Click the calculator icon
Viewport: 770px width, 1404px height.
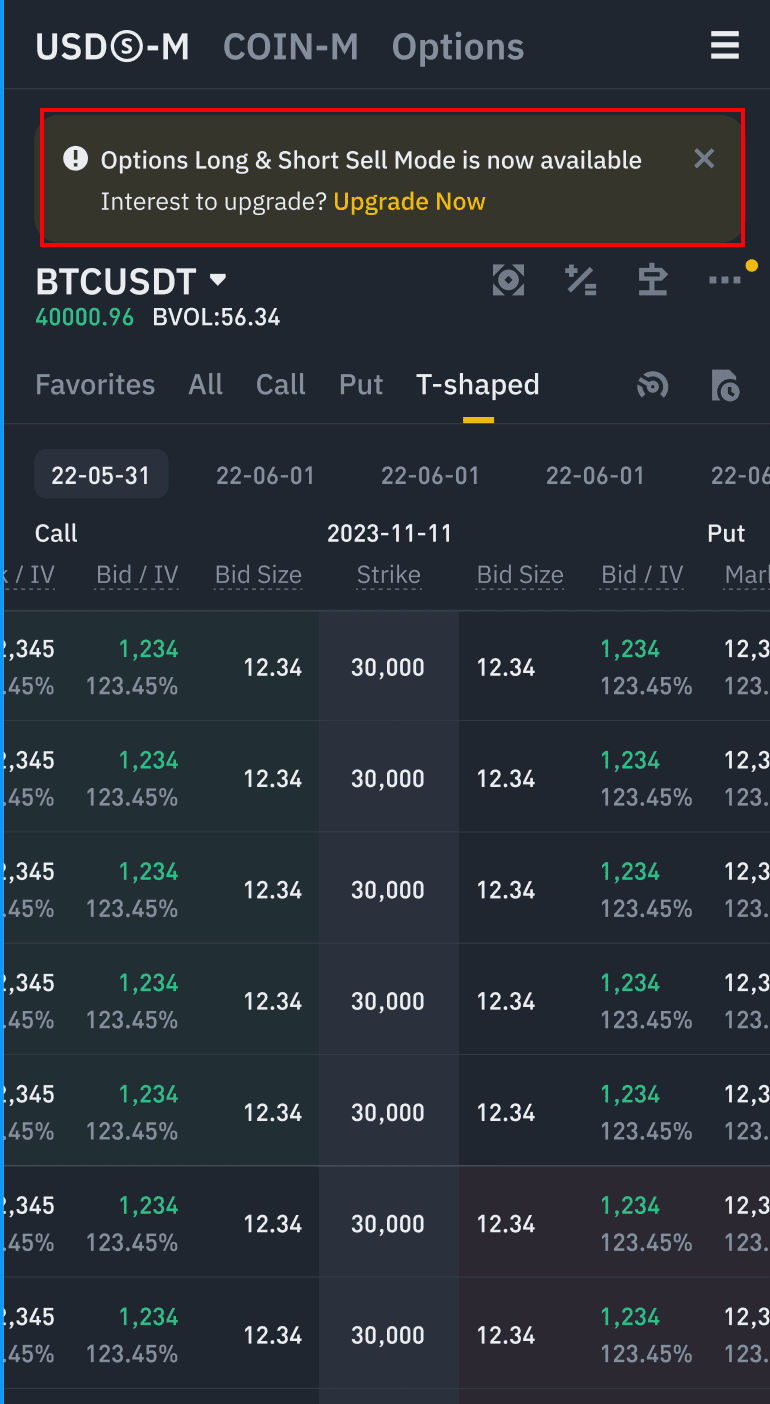click(x=581, y=281)
